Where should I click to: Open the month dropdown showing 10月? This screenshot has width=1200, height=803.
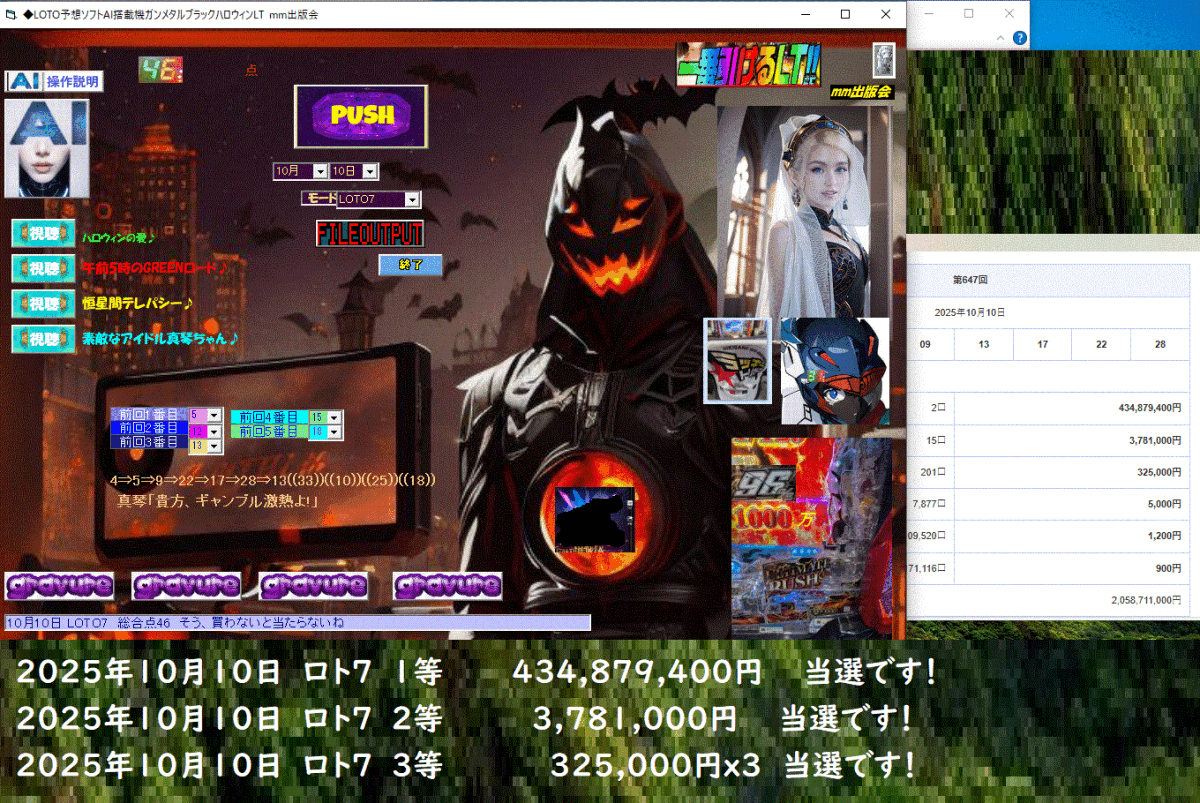pos(320,171)
